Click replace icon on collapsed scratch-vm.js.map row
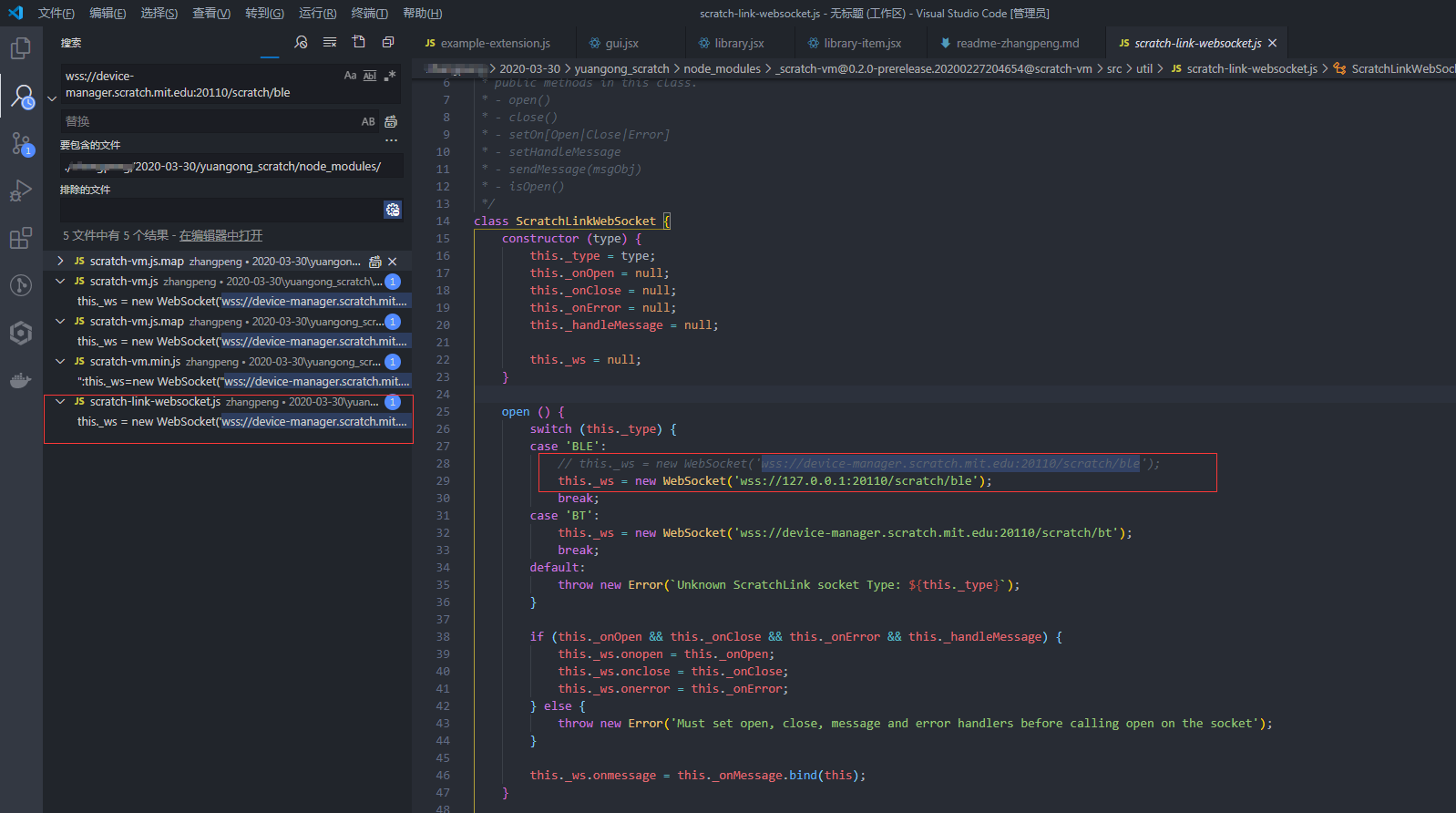1456x813 pixels. click(x=375, y=262)
